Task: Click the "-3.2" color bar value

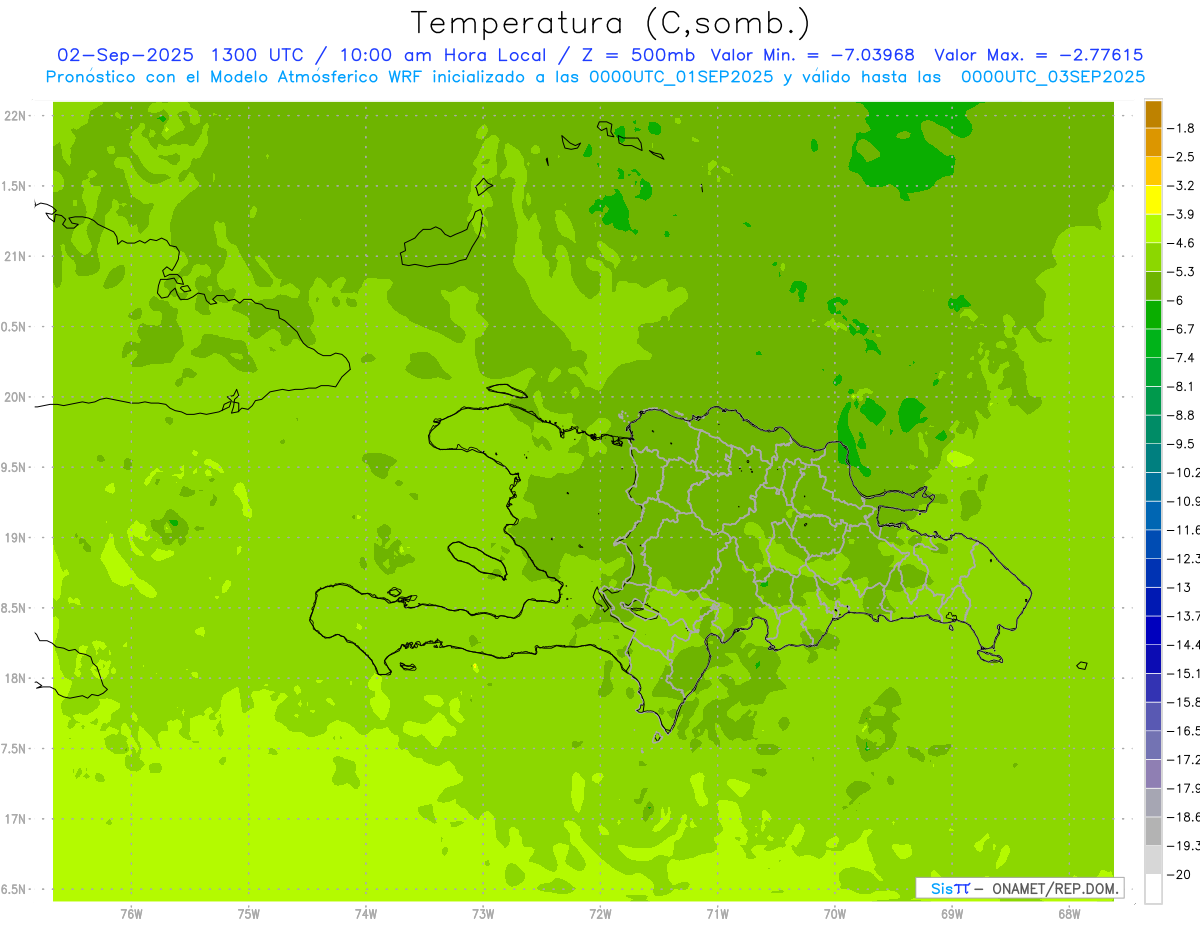Action: (x=1181, y=185)
